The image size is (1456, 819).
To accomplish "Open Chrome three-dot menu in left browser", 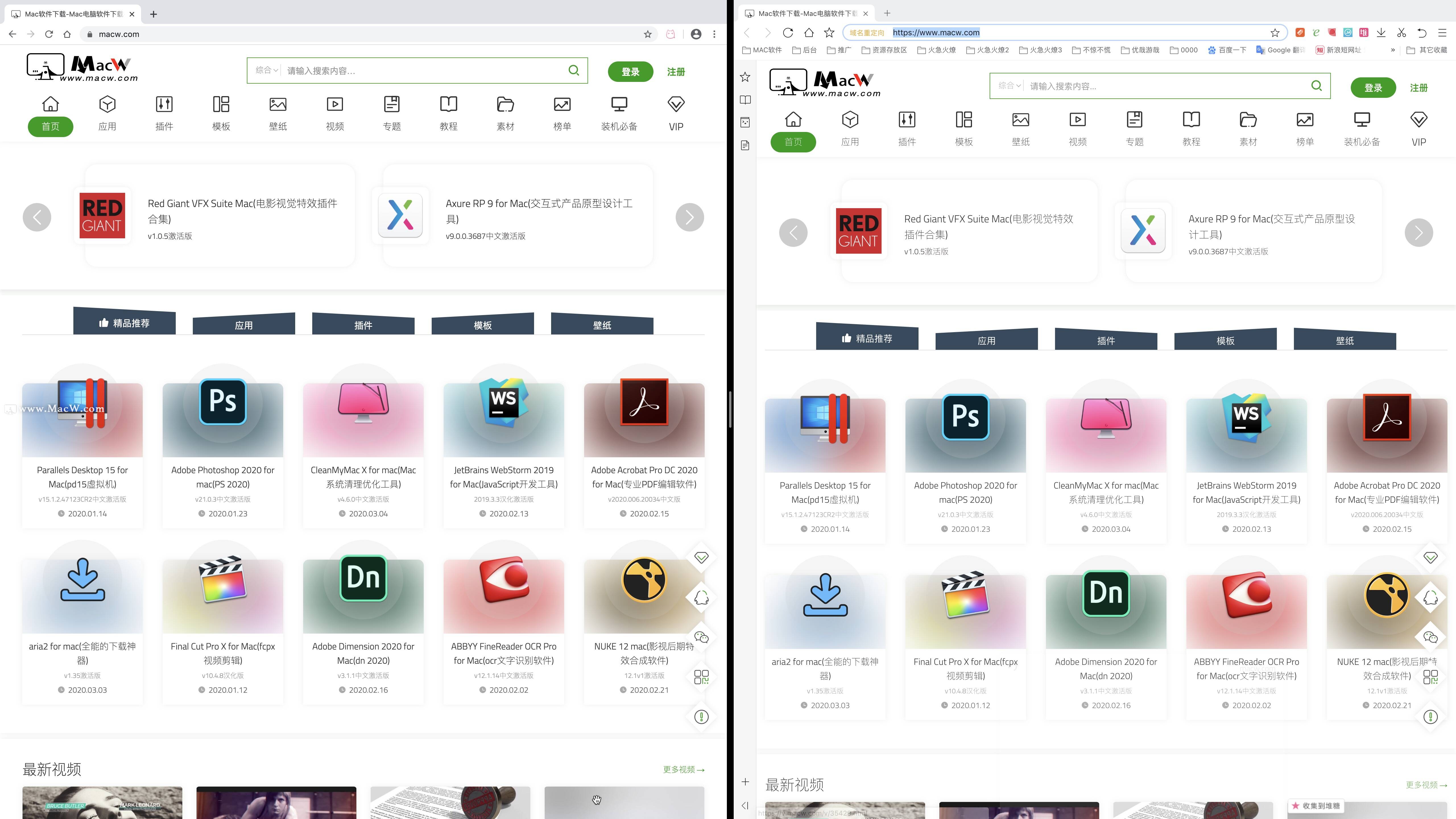I will pos(714,34).
